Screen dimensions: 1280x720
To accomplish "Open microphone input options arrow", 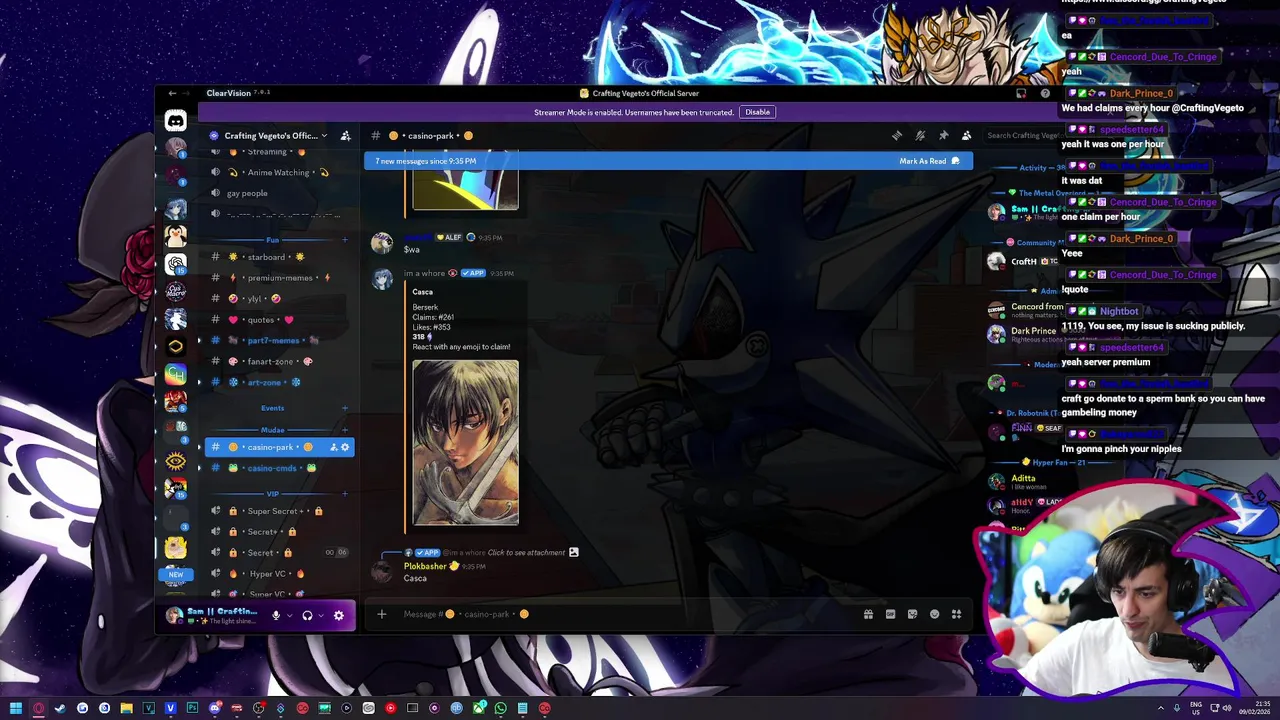I will tap(289, 616).
